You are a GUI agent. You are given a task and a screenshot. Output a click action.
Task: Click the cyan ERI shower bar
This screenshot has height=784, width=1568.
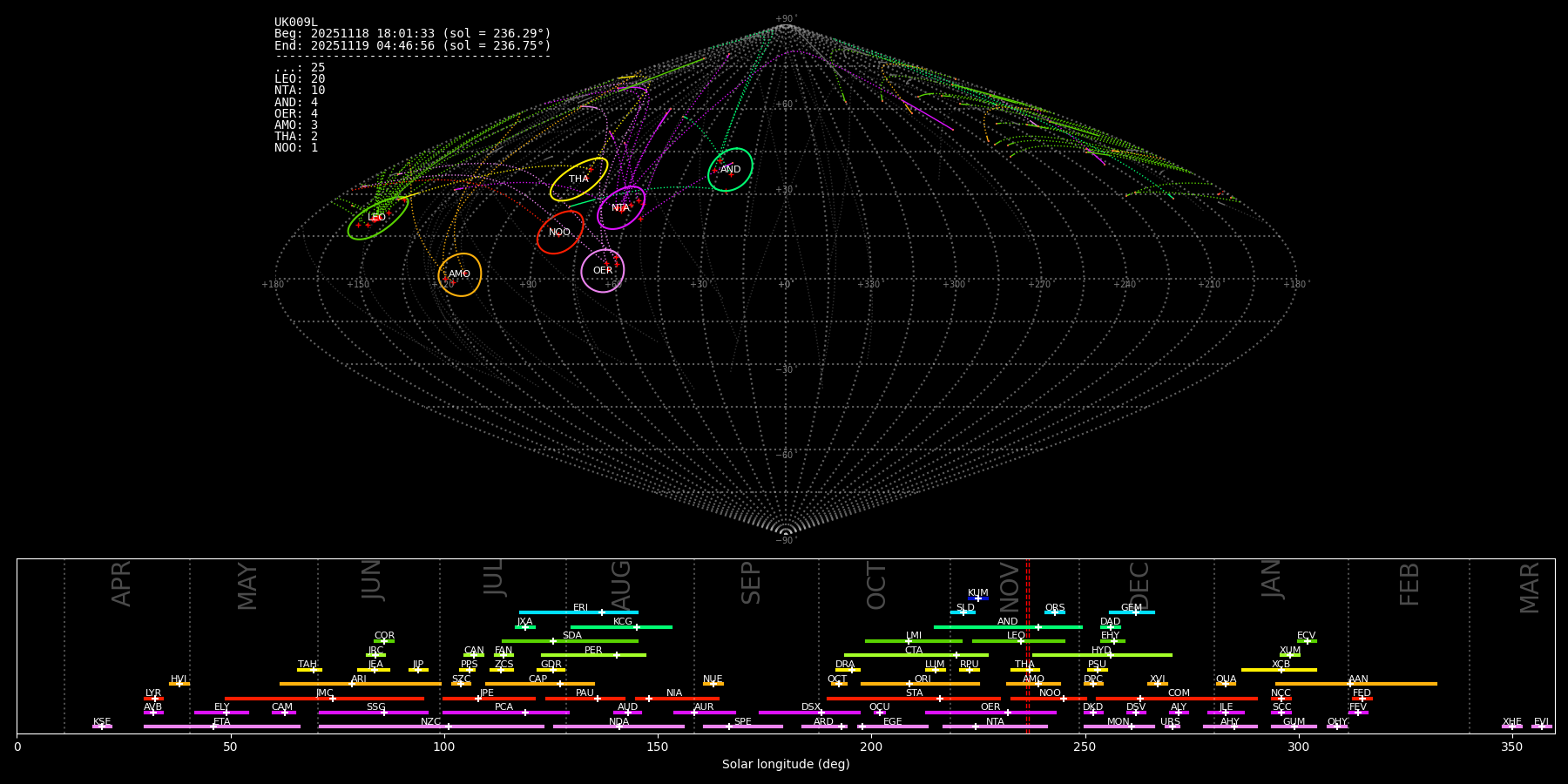pos(578,612)
